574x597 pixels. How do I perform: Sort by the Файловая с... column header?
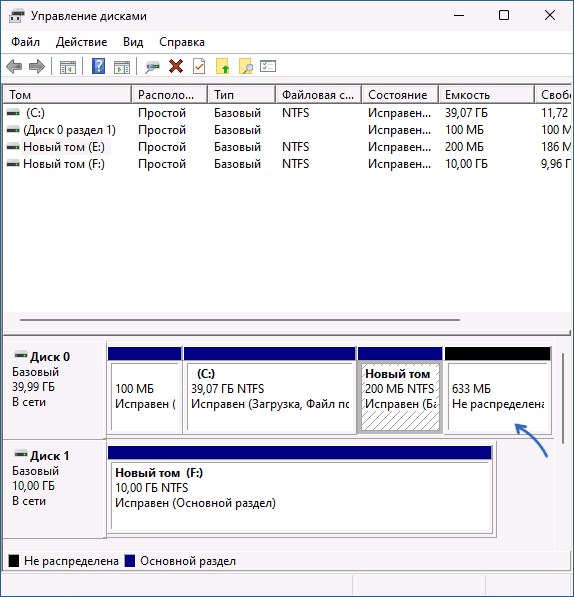click(319, 94)
